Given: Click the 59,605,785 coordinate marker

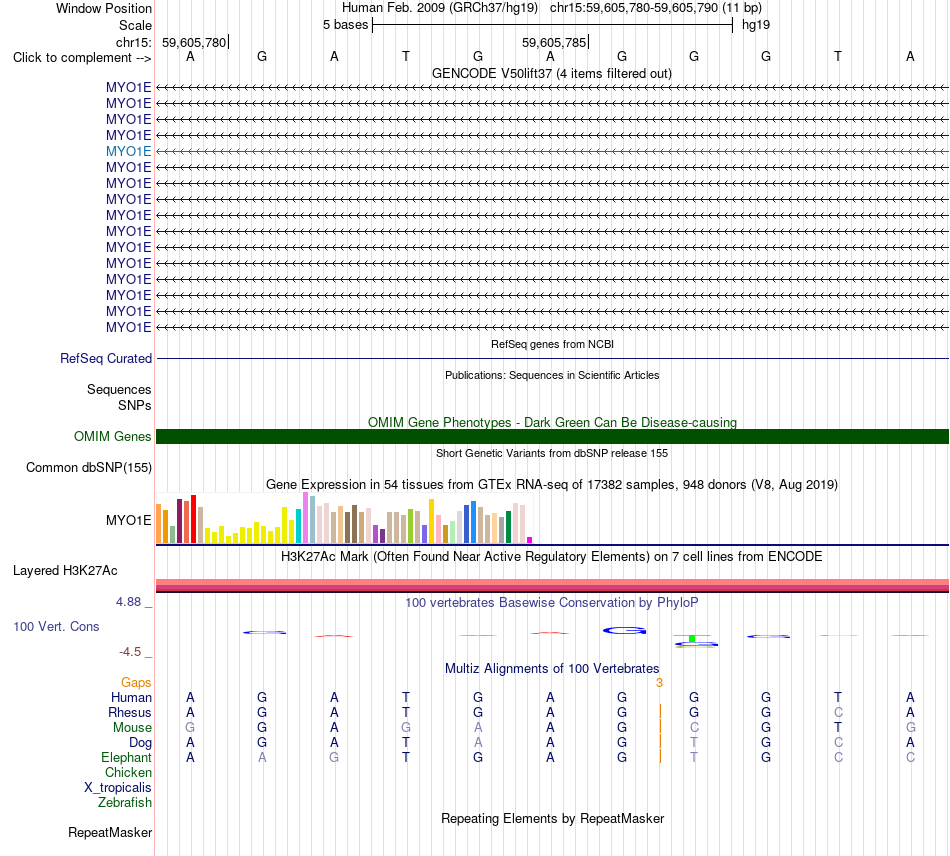Looking at the screenshot, I should 554,42.
